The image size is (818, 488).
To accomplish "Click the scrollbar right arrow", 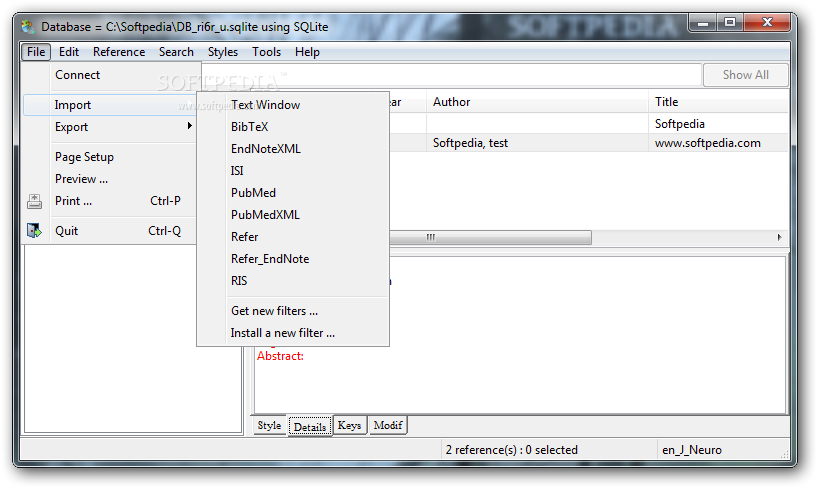I will [x=779, y=237].
